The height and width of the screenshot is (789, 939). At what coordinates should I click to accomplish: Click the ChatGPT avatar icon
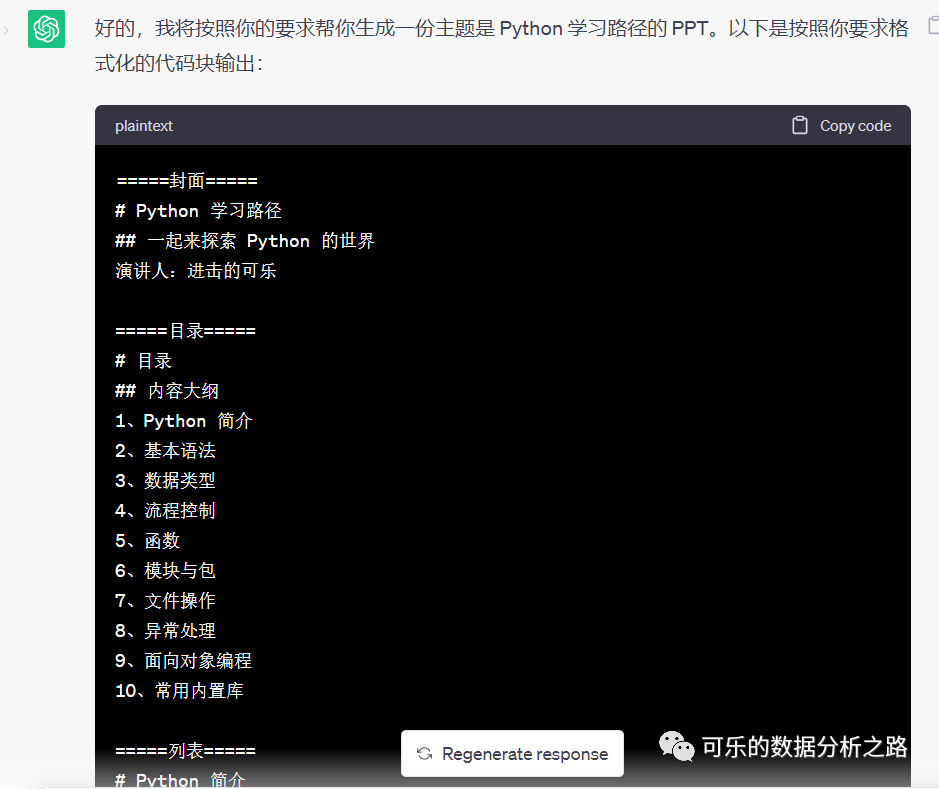46,29
